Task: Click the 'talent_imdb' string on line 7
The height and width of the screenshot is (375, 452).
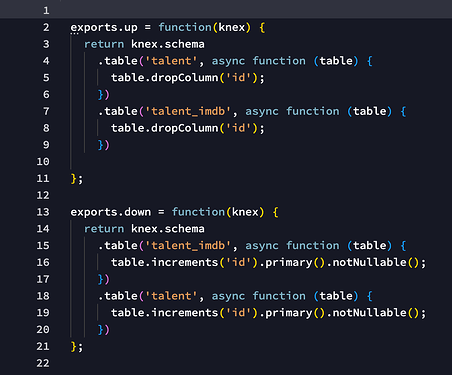Action: click(188, 111)
